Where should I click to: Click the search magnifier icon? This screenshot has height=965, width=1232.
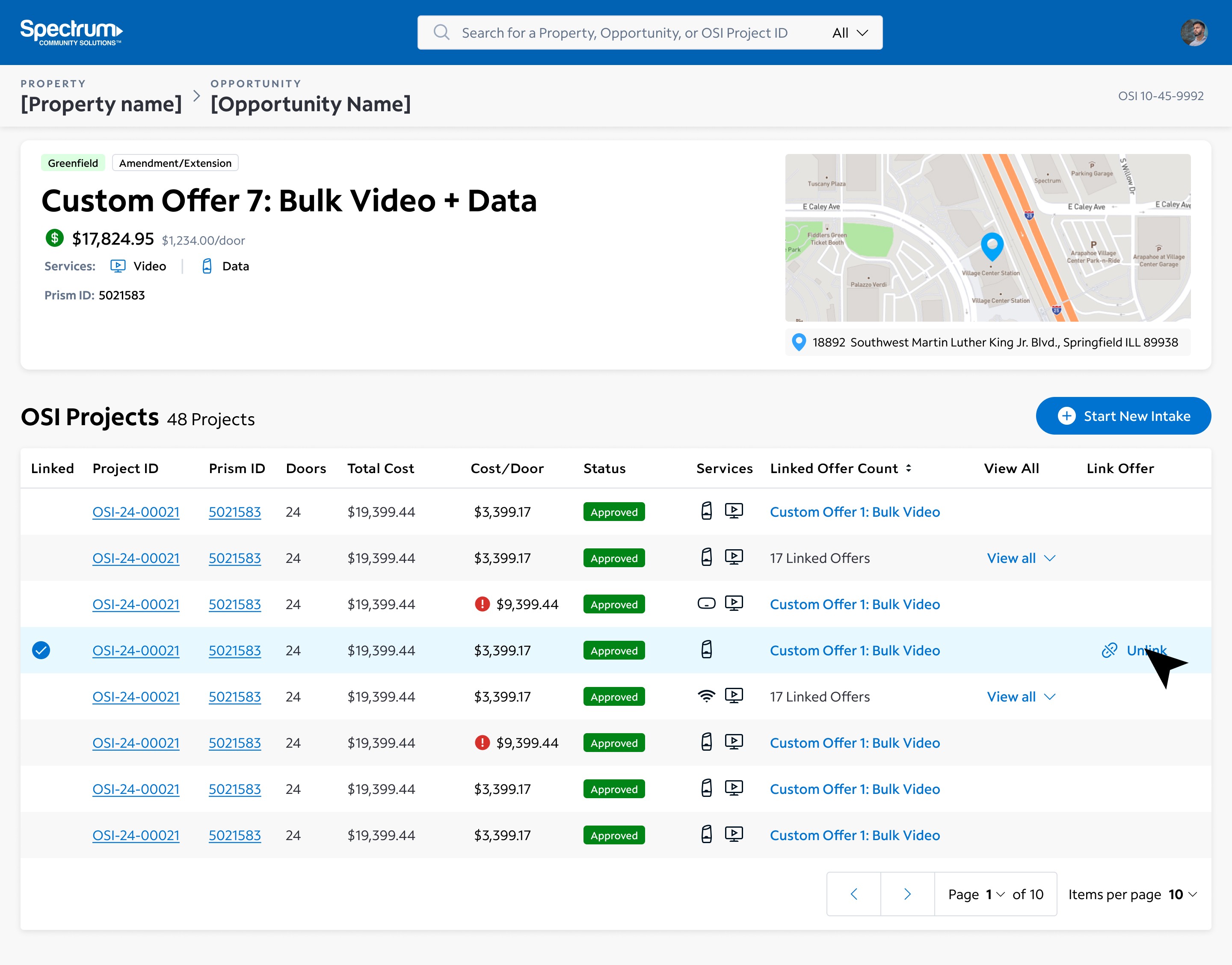coord(441,32)
